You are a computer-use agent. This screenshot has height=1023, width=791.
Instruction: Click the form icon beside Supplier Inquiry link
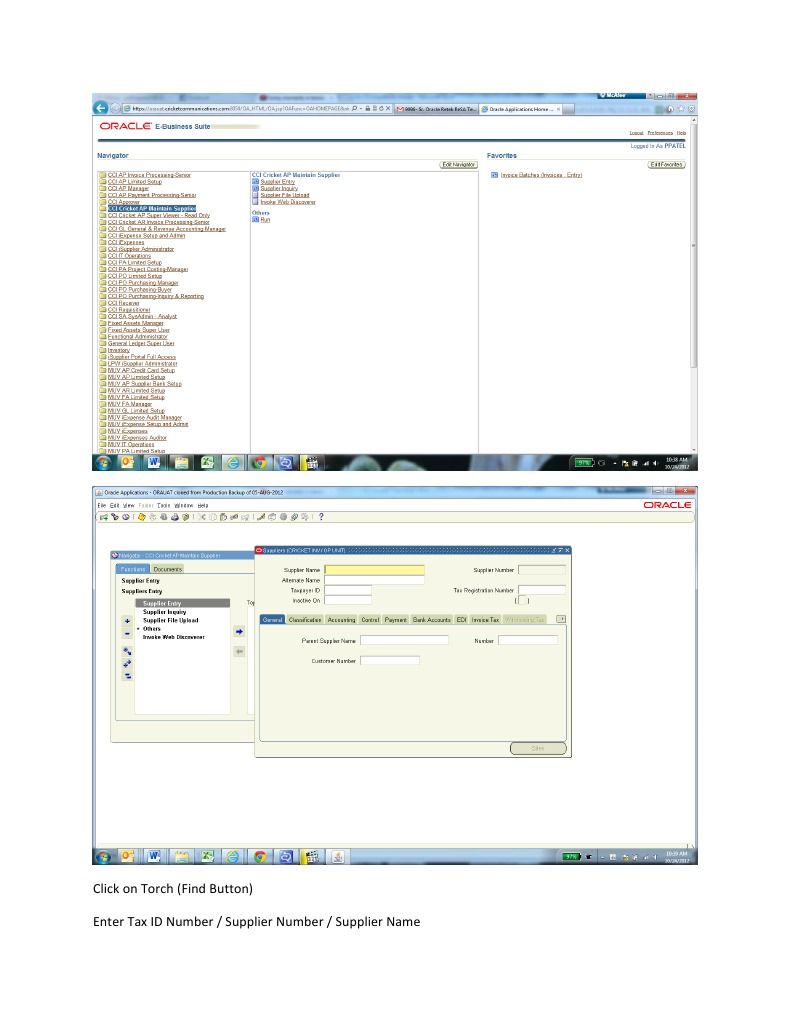(x=256, y=189)
